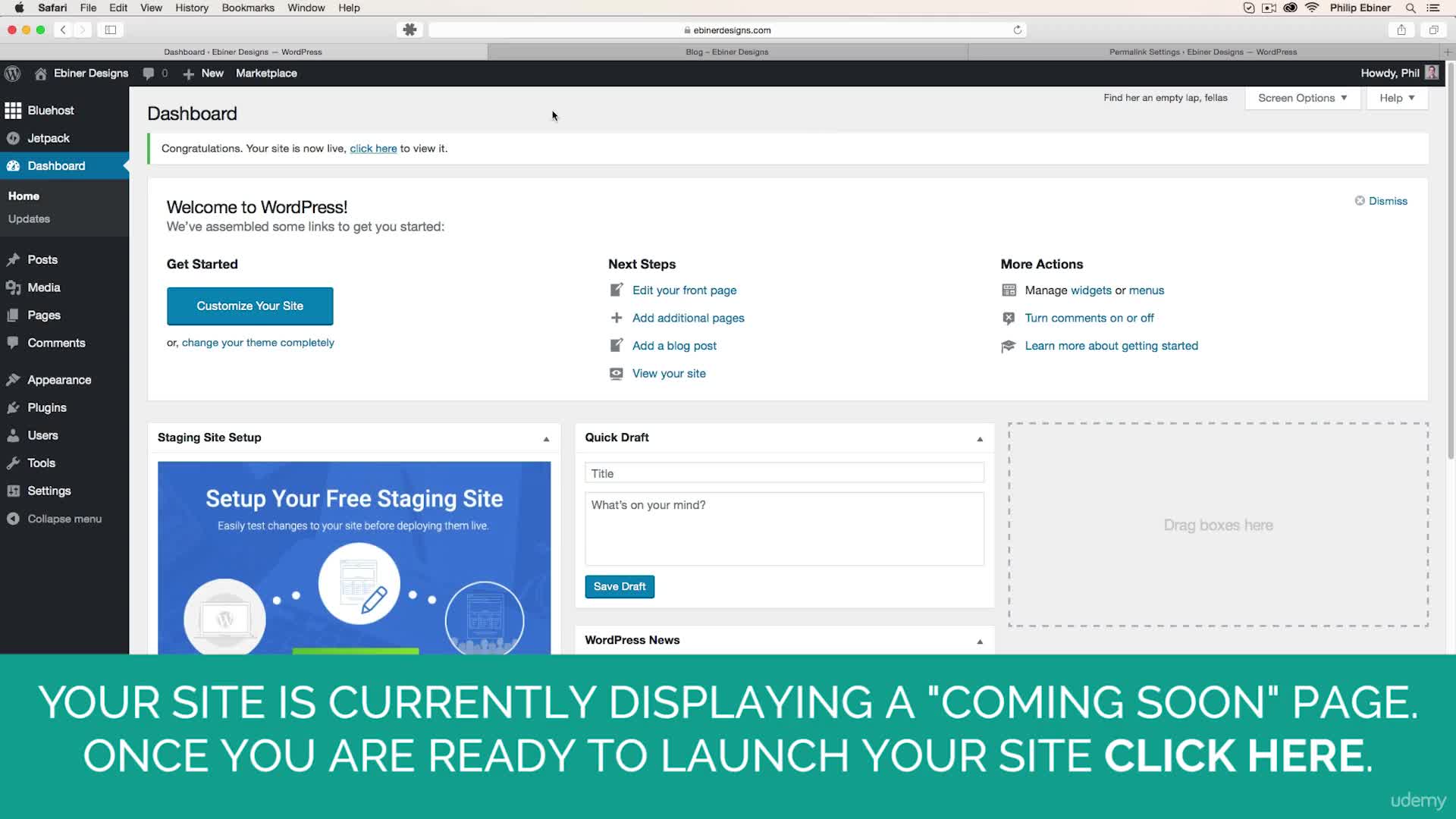The image size is (1456, 819).
Task: Open the Bluehost grid icon in sidebar
Action: (13, 111)
